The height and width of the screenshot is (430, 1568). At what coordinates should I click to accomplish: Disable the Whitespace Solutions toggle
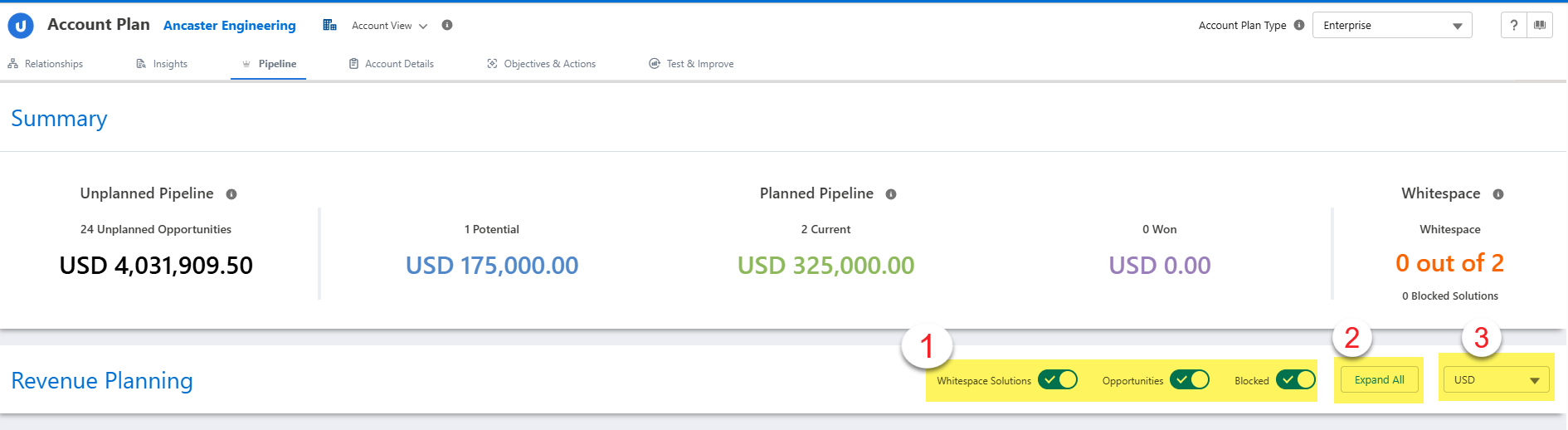(x=1058, y=380)
